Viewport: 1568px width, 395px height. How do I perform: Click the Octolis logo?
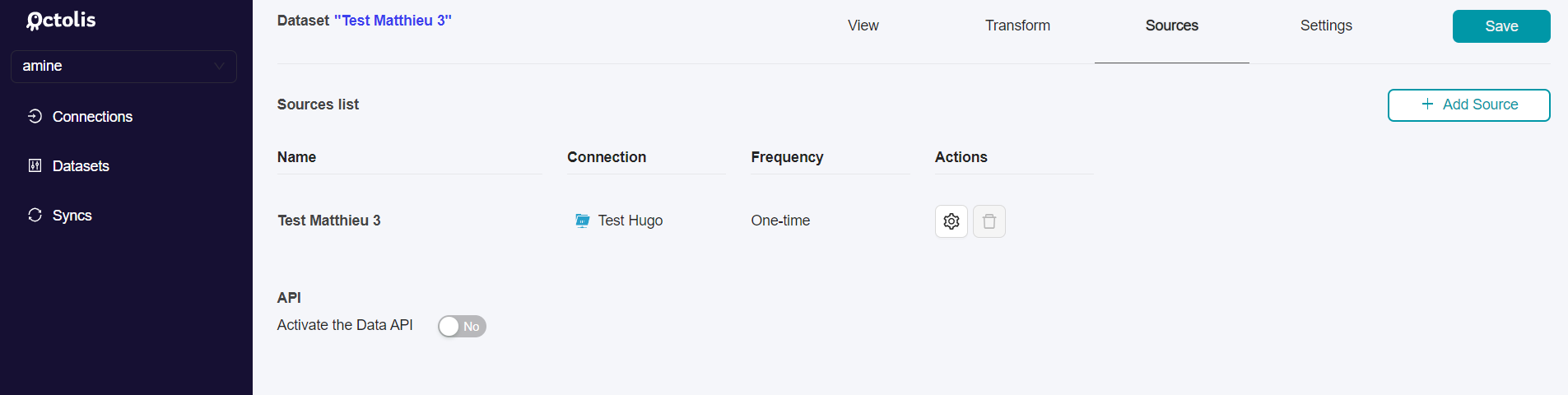(61, 21)
